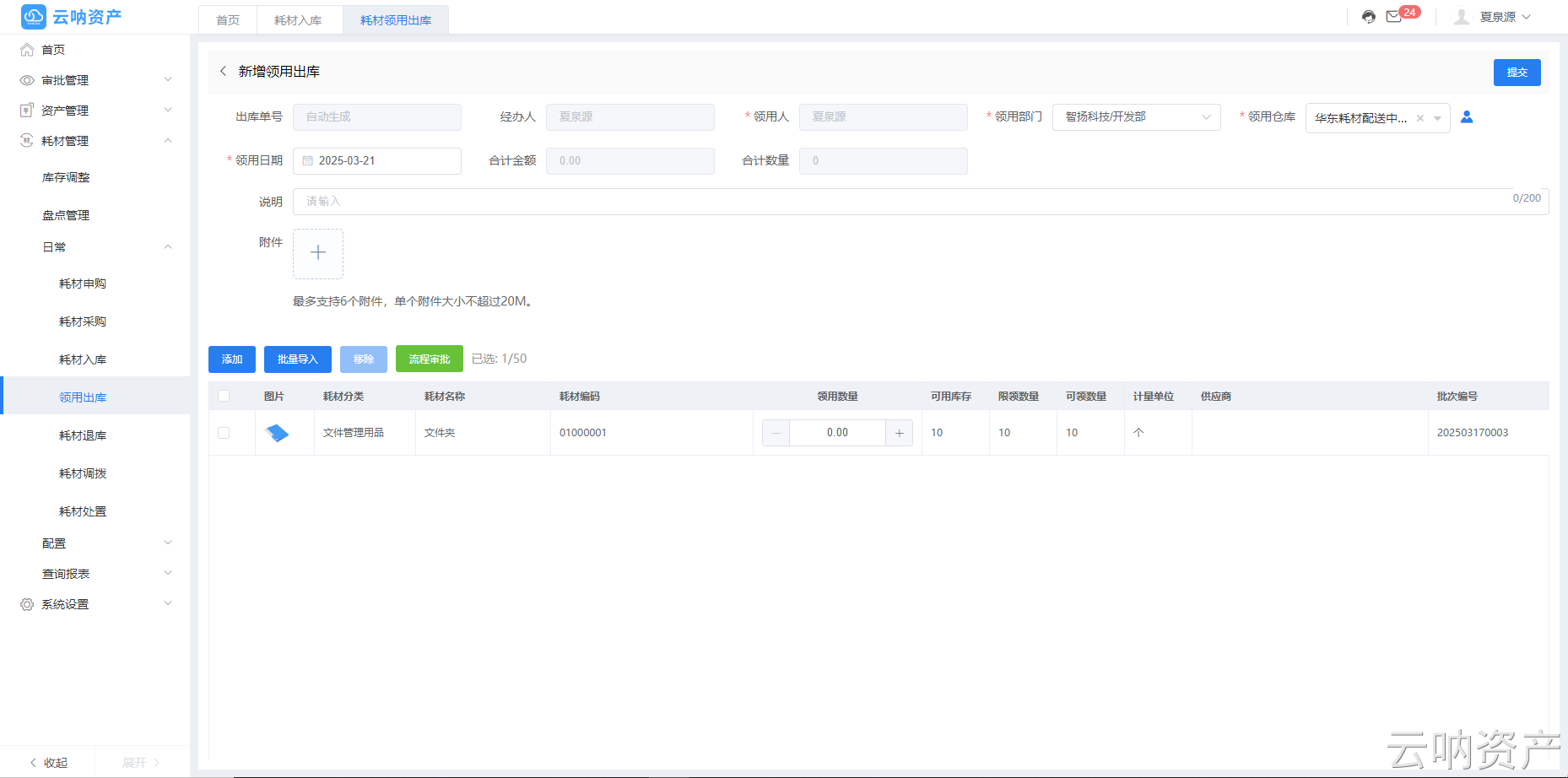Switch to the 首页 tab

click(228, 20)
